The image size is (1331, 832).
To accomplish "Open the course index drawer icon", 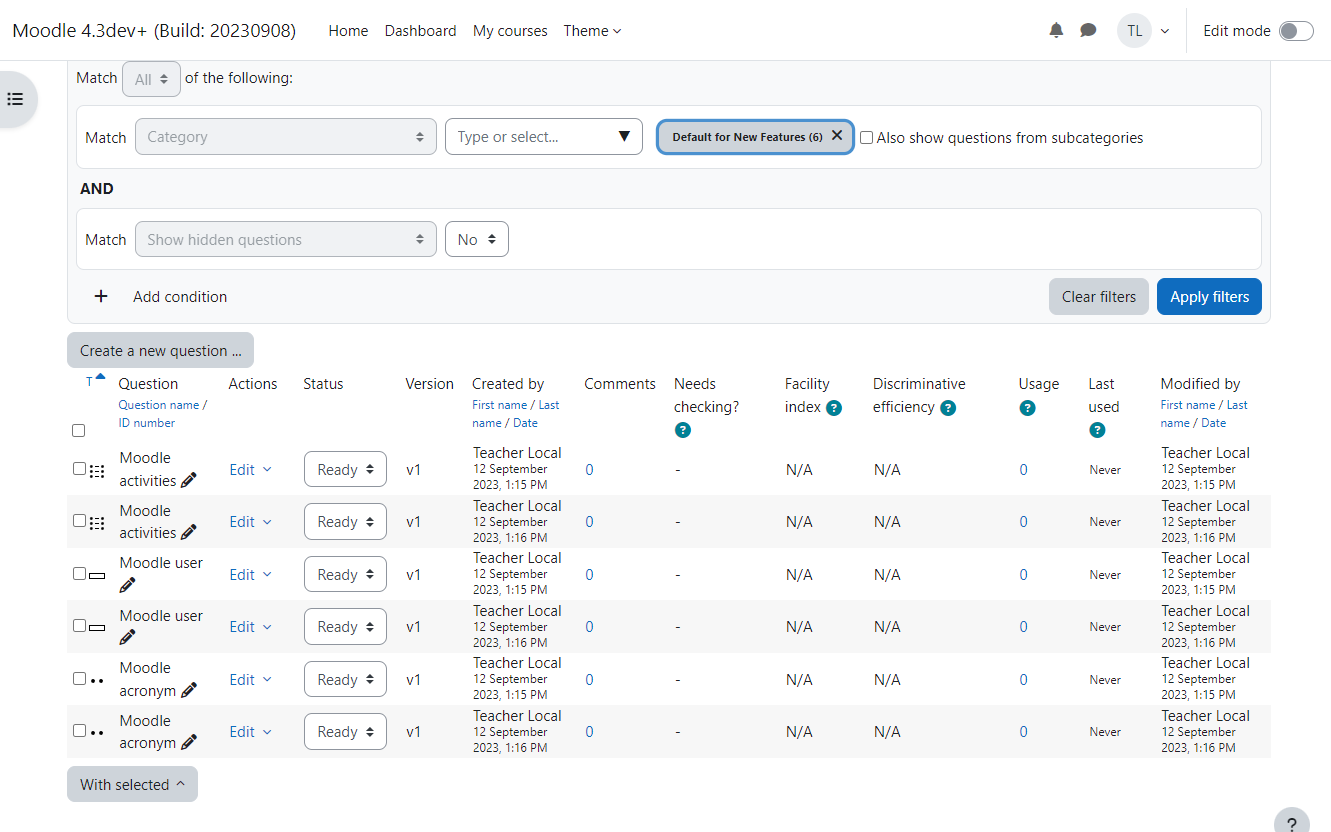I will (15, 99).
